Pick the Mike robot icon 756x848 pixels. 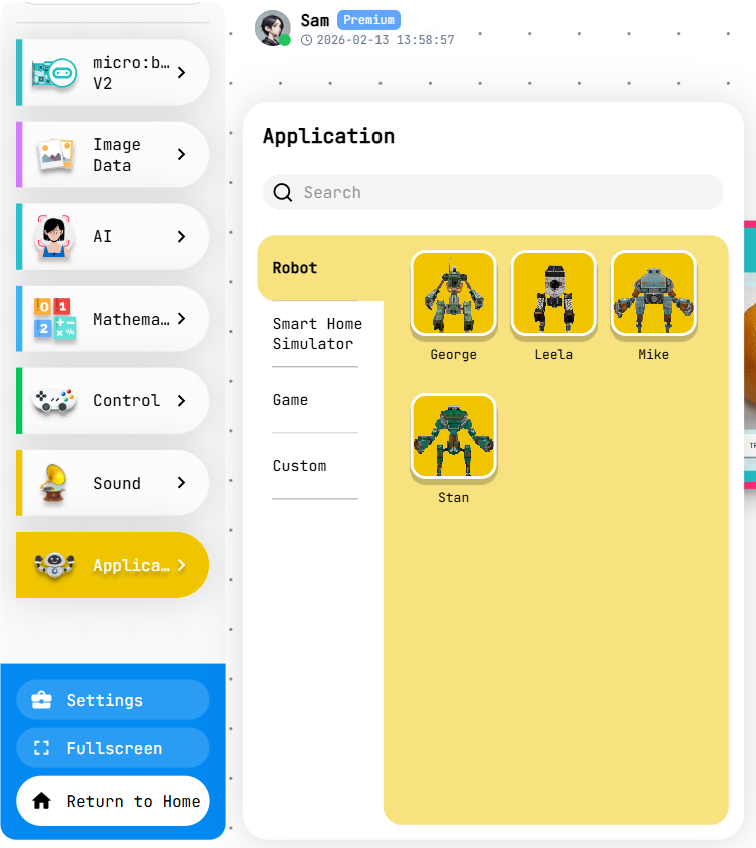coord(653,293)
